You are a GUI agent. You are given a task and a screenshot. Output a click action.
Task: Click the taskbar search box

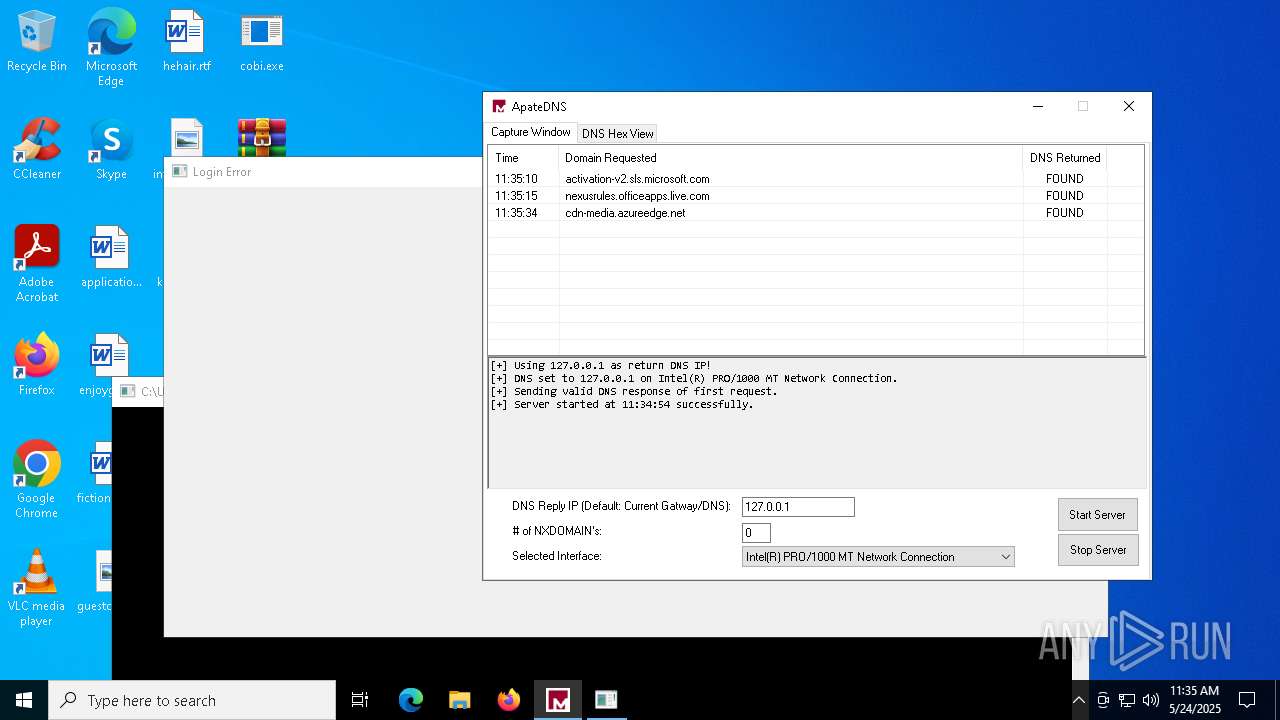[x=192, y=700]
